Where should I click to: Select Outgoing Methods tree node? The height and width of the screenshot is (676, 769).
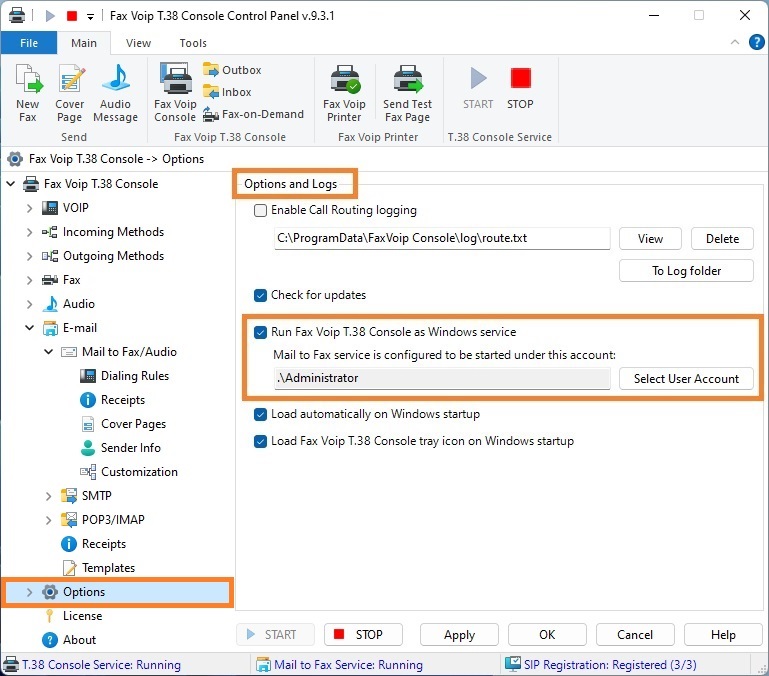[113, 256]
